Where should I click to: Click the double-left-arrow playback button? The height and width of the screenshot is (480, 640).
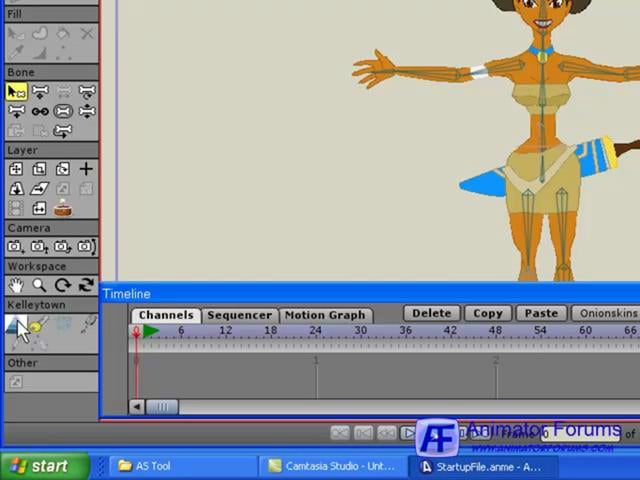click(386, 433)
